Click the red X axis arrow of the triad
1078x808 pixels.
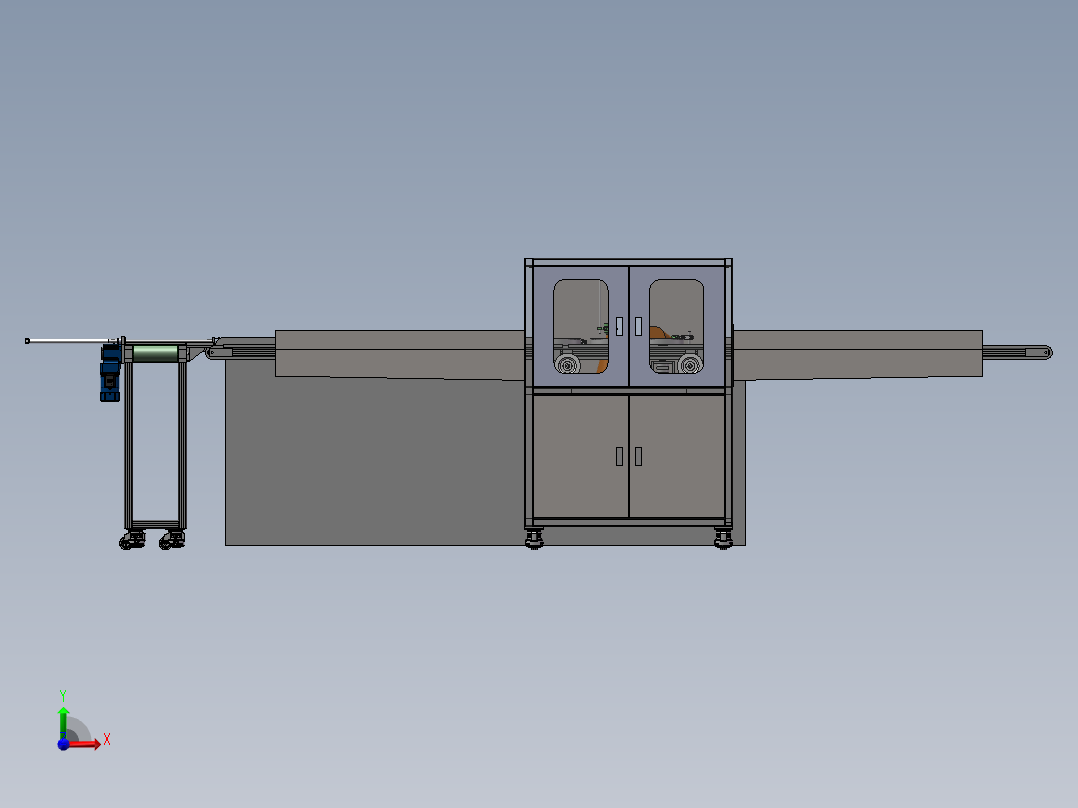coord(85,744)
